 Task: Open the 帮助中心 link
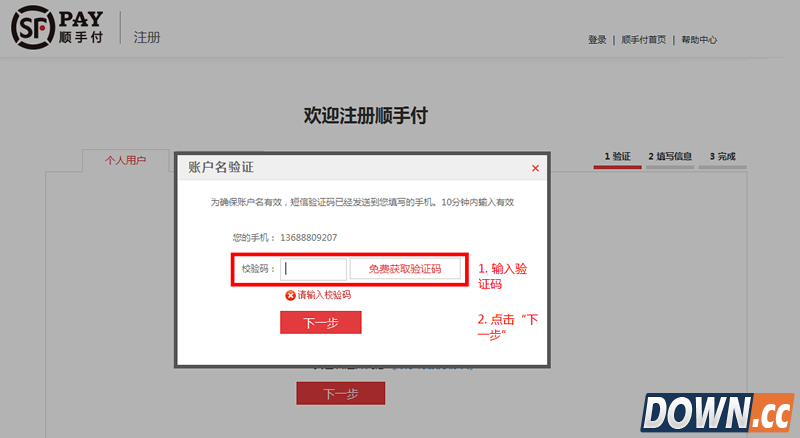coord(699,40)
